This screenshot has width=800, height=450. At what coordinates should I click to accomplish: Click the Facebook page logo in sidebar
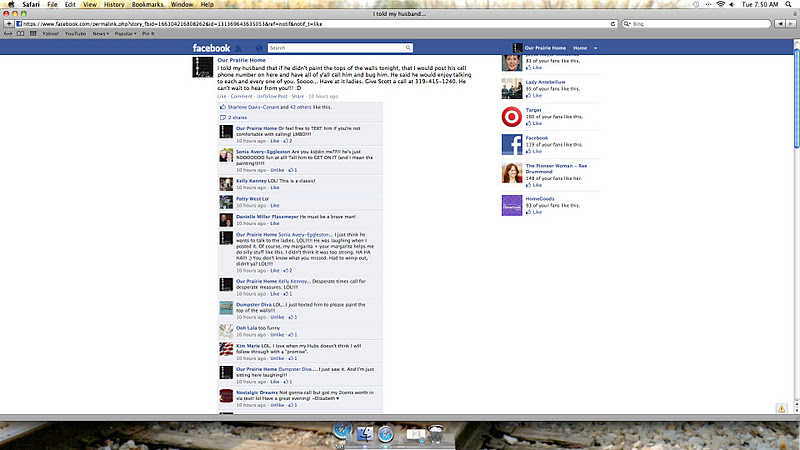coord(511,144)
